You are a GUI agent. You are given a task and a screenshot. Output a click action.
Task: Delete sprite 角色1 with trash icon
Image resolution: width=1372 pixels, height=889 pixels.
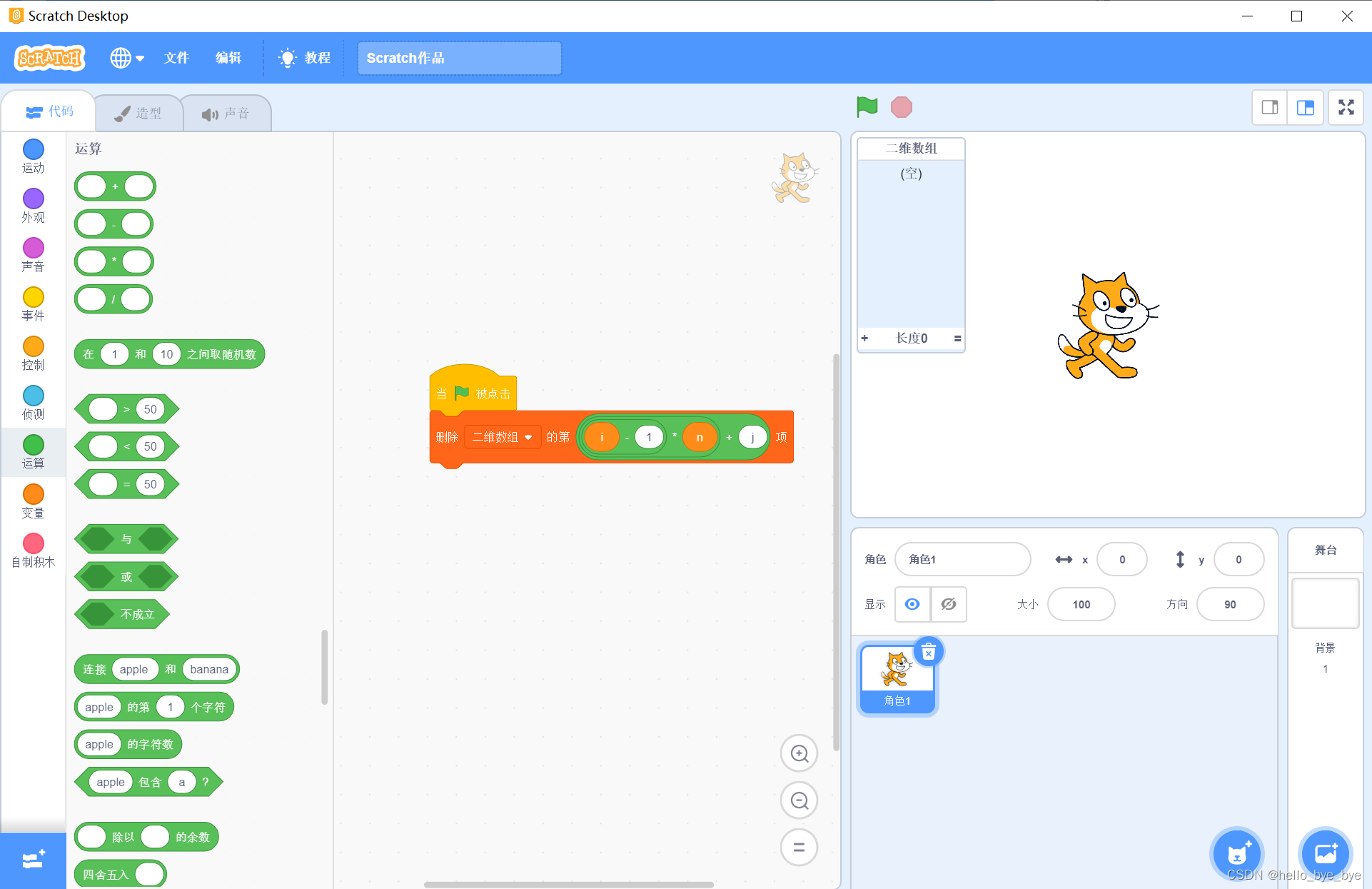(928, 652)
